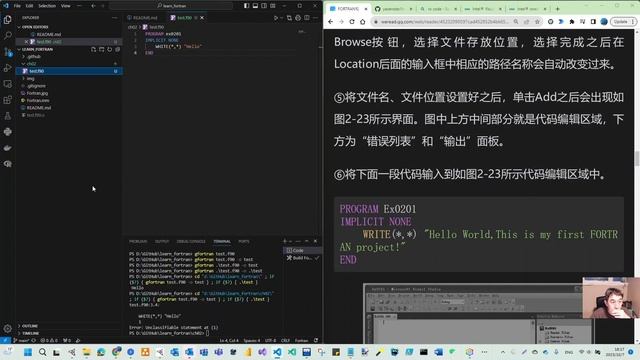Open the Remote Explorer activity icon
Viewport: 640px width, 360px height.
tap(7, 84)
